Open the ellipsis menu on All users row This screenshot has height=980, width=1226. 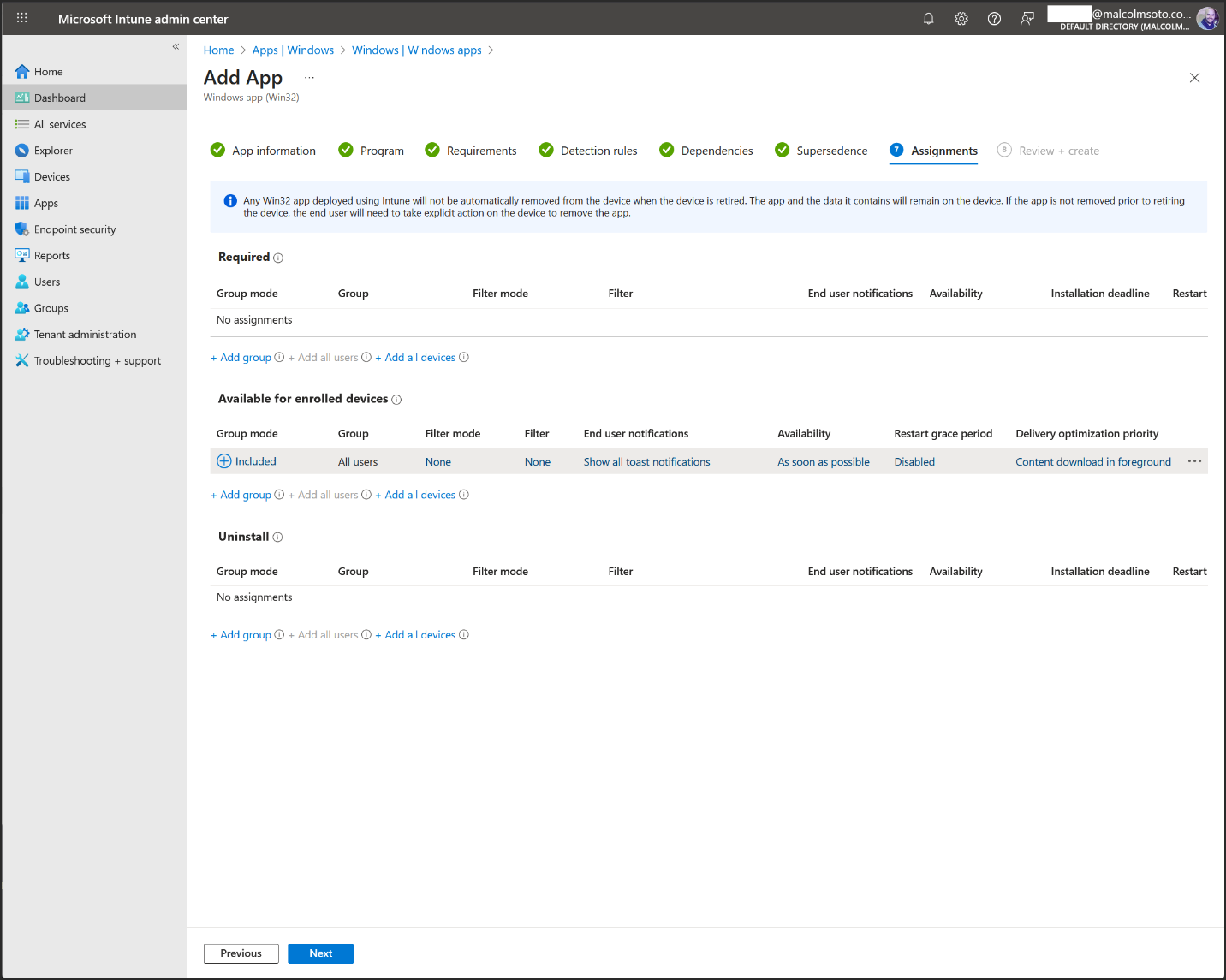(x=1194, y=461)
